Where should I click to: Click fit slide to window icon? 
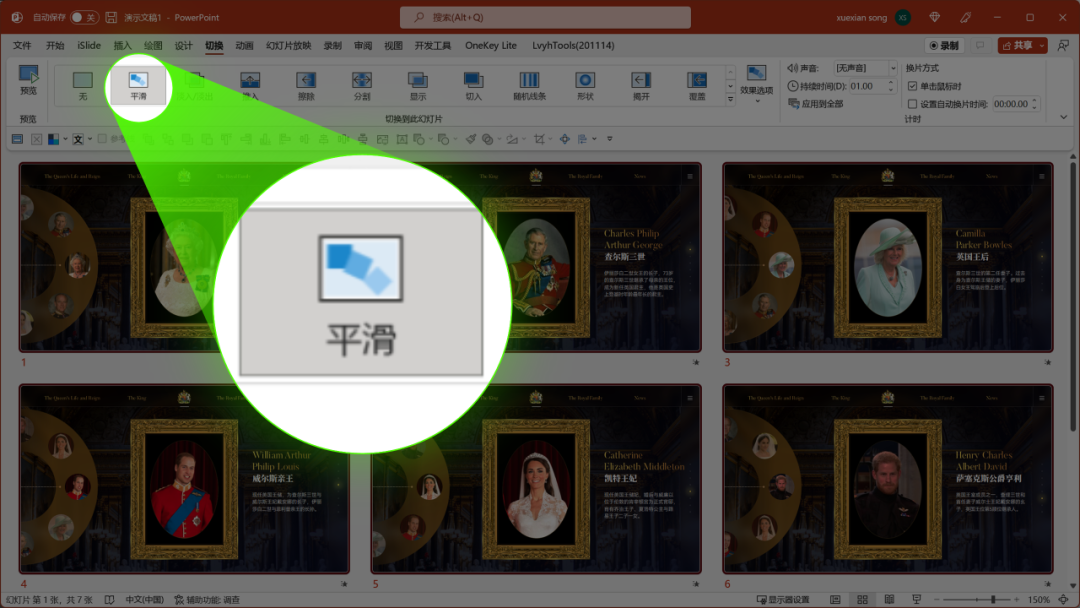coord(1063,600)
